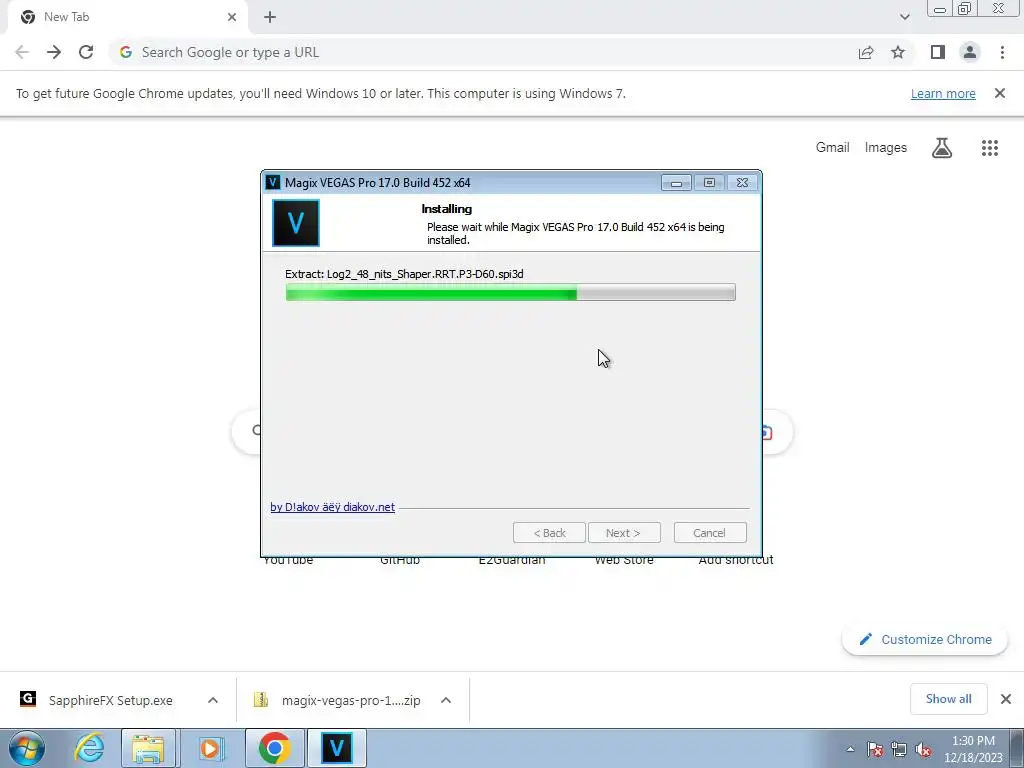Launch Internet Explorer from taskbar
This screenshot has height=768, width=1024.
coord(89,748)
